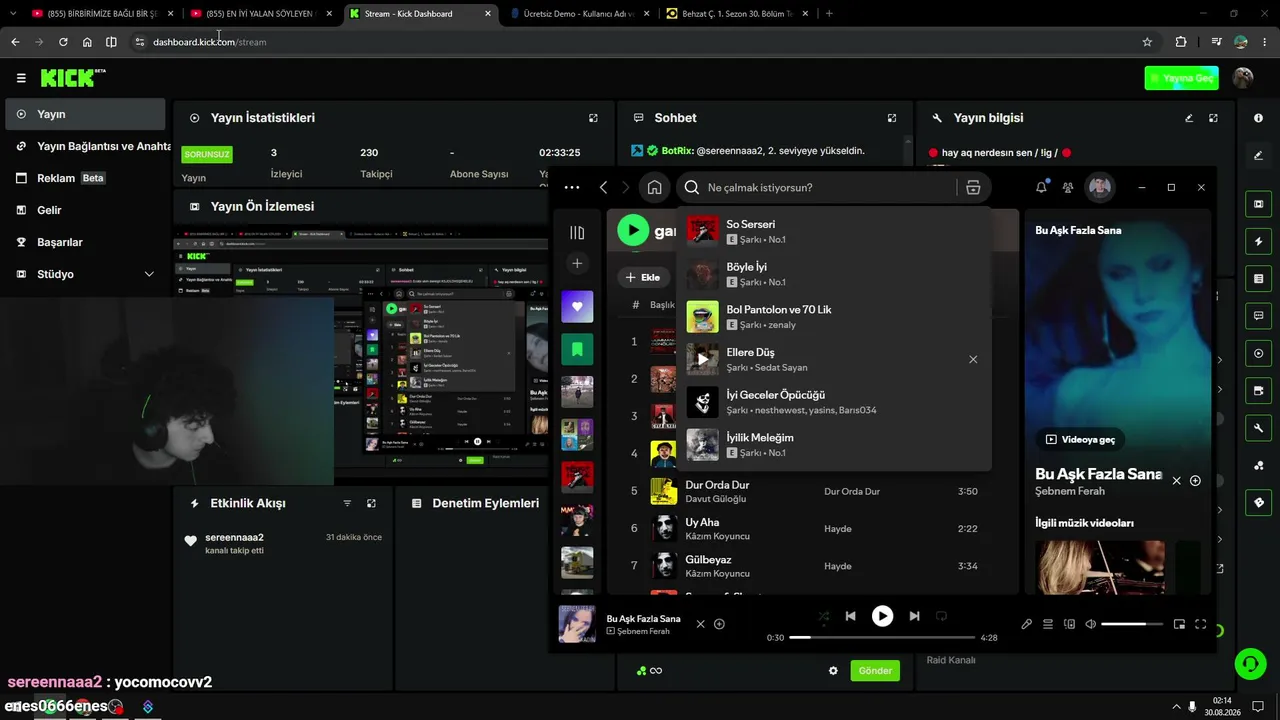The height and width of the screenshot is (720, 1280).
Task: Create a new Spotify playlist with plus
Action: point(577,263)
